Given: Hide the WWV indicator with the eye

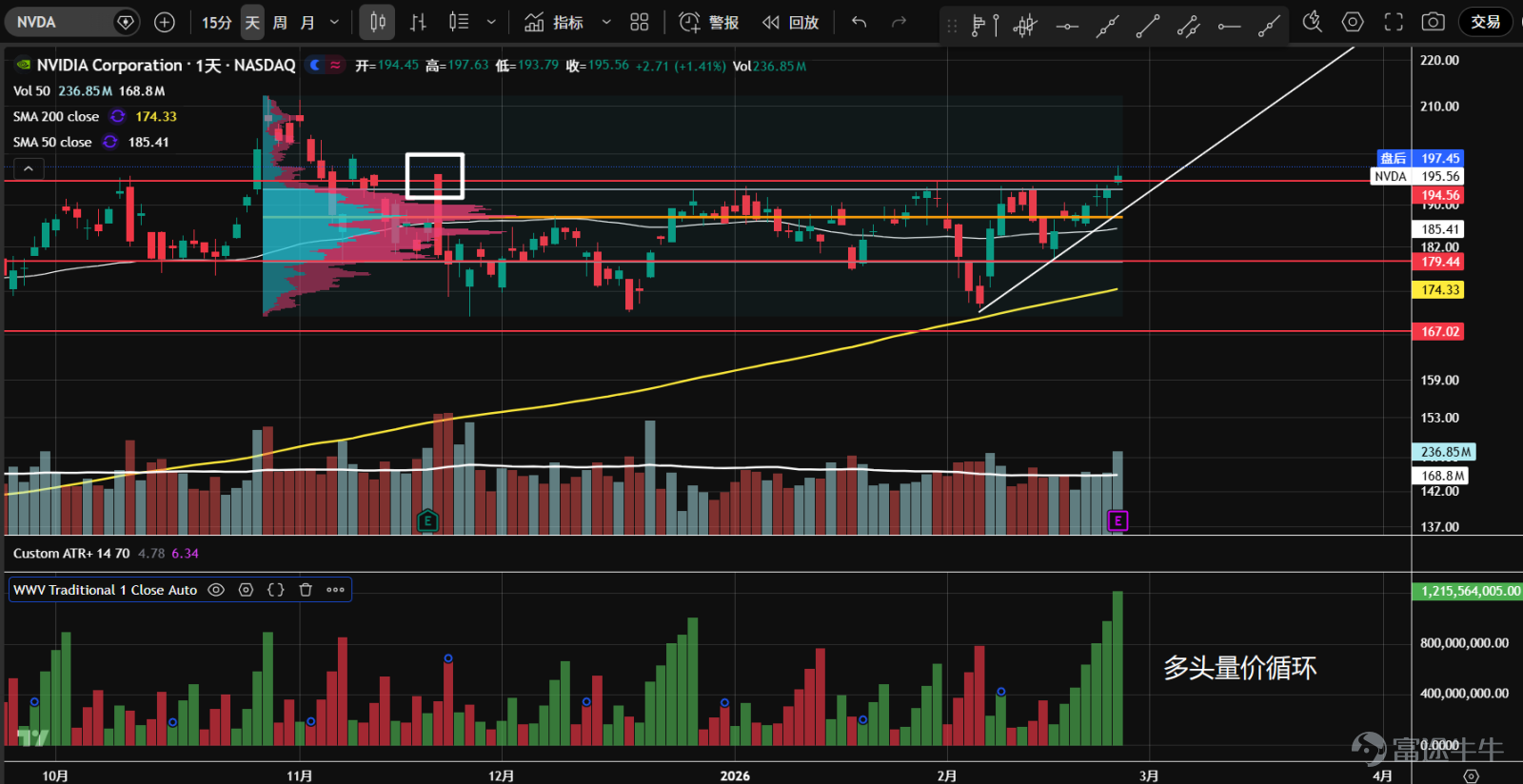Looking at the screenshot, I should point(216,590).
